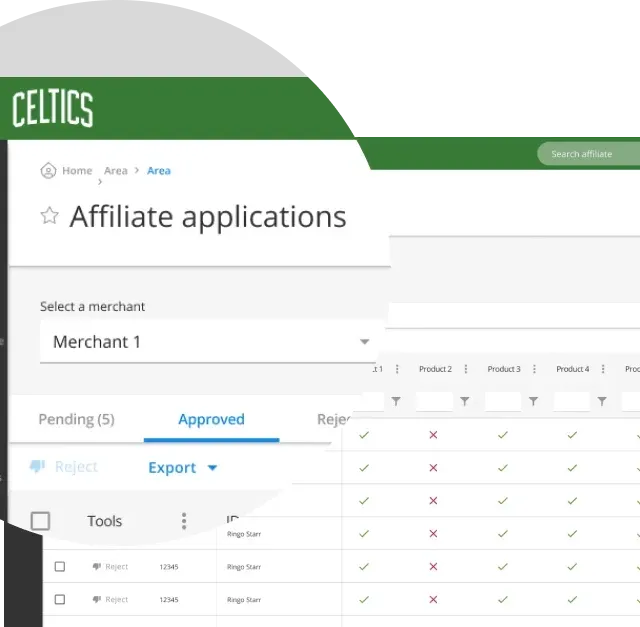This screenshot has height=627, width=640.
Task: Click the Tools column header
Action: (104, 521)
